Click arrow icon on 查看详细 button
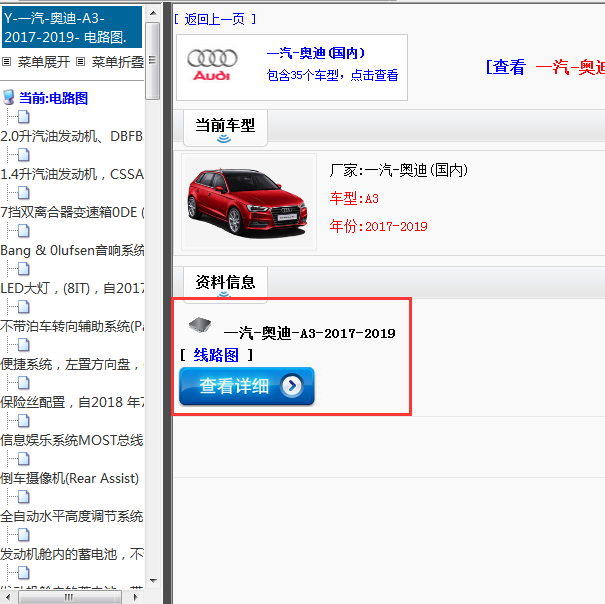Screen dimensions: 605x604 coord(292,386)
